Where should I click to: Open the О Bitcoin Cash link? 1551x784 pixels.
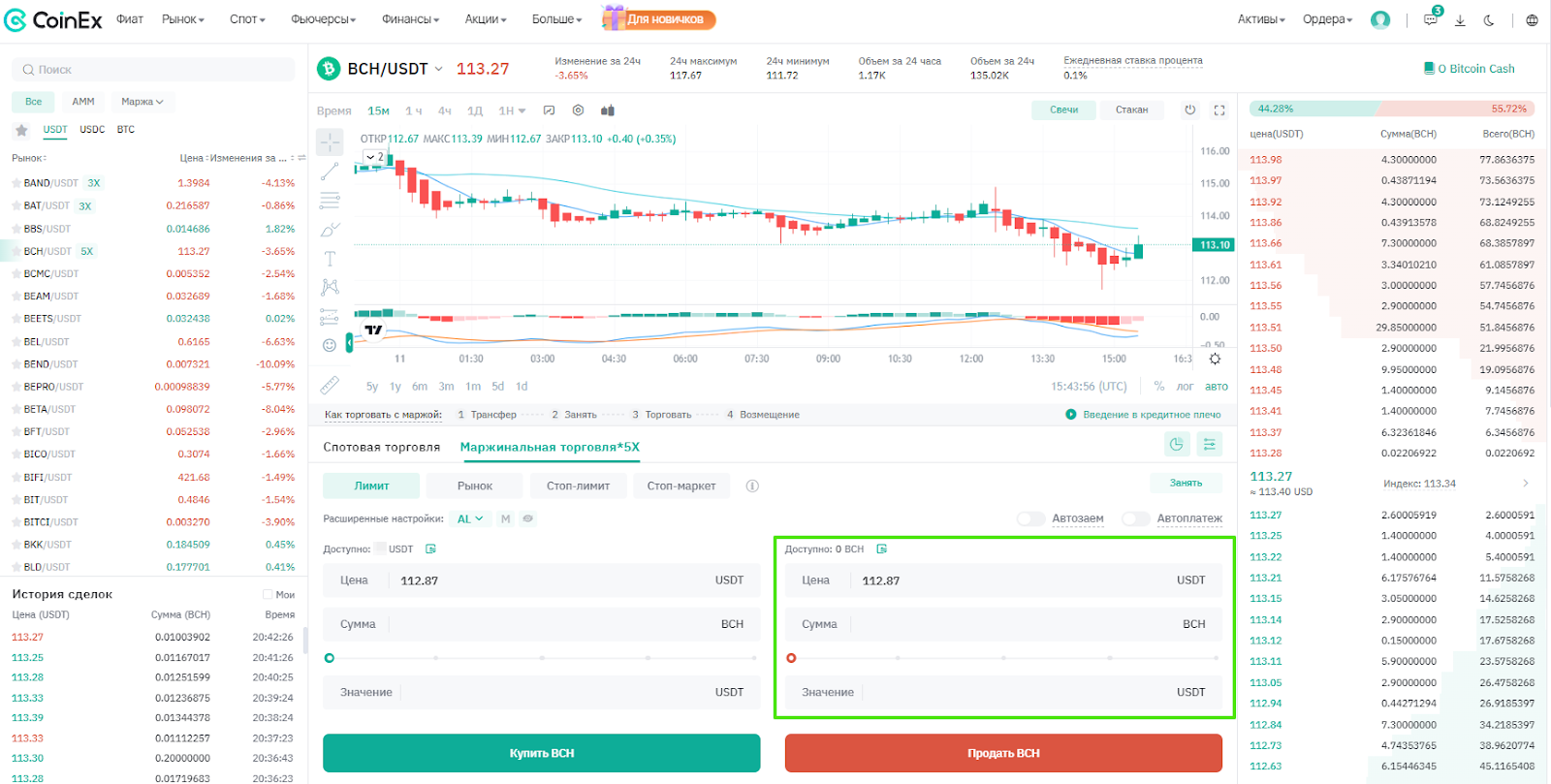[x=1469, y=69]
